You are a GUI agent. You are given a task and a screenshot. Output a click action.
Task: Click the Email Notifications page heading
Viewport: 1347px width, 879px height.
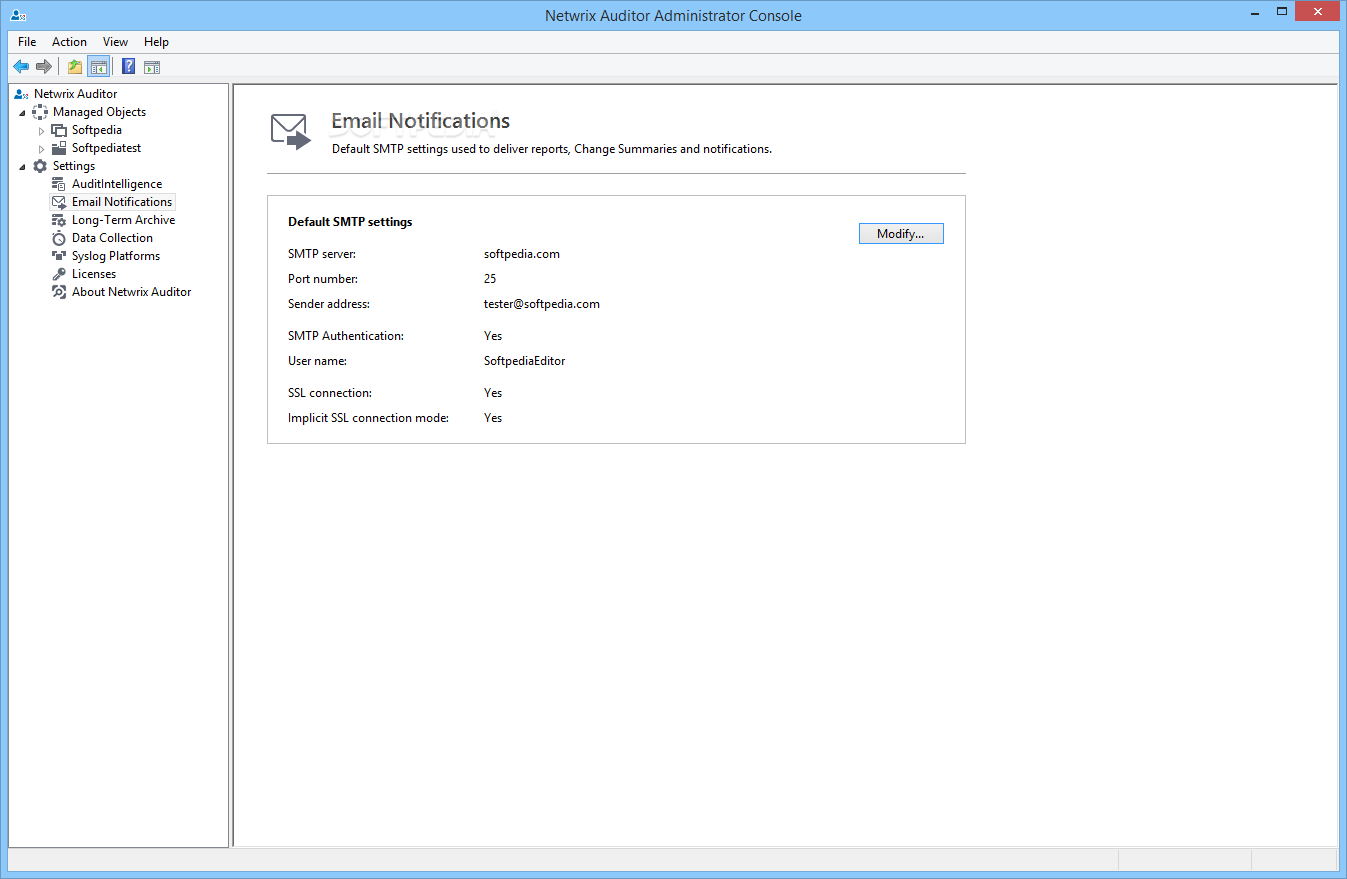420,121
